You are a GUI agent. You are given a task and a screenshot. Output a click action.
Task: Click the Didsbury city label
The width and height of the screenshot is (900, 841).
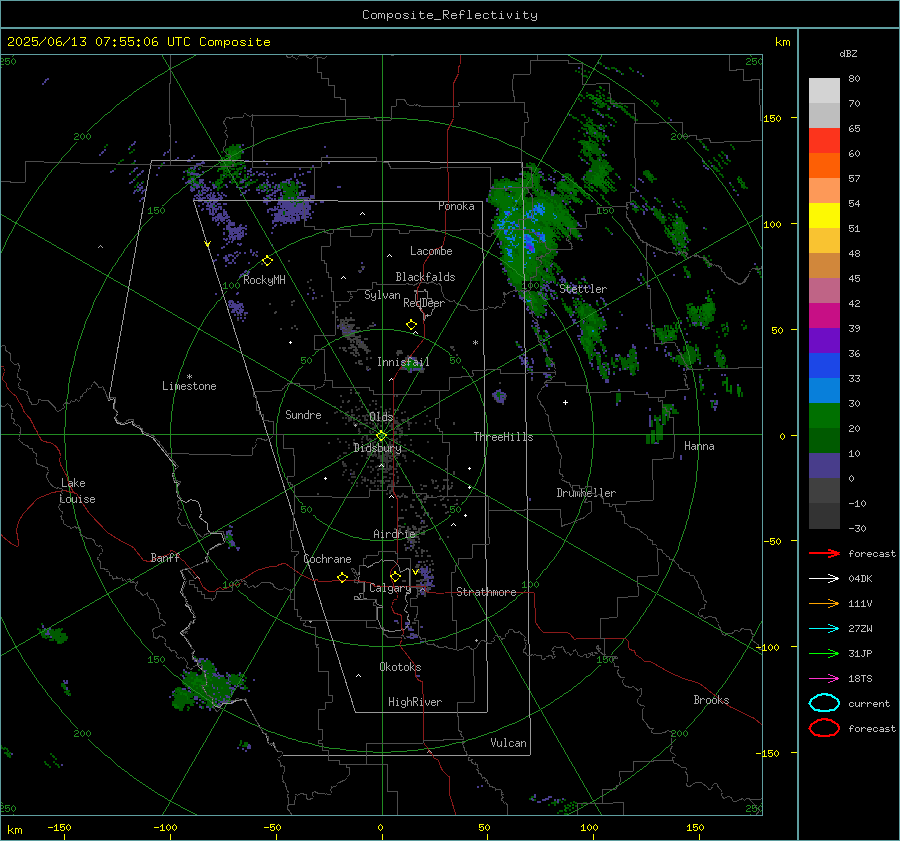pyautogui.click(x=377, y=448)
